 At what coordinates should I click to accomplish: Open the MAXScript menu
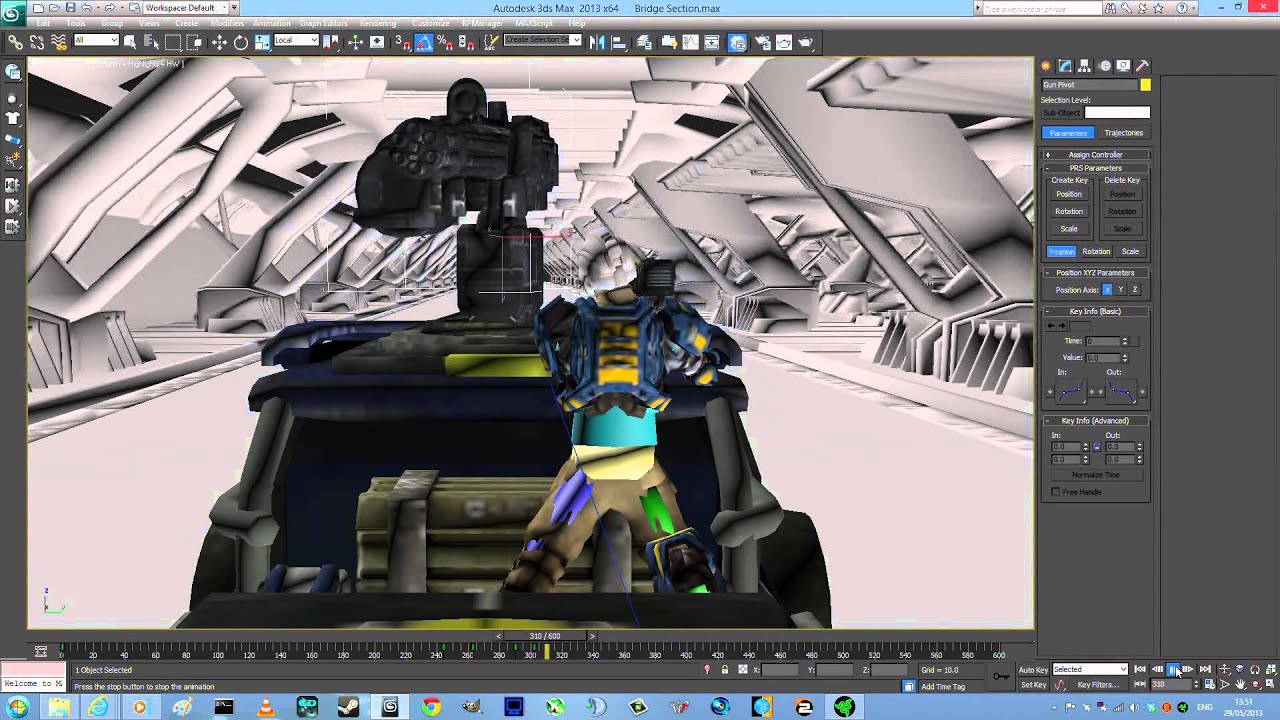pyautogui.click(x=534, y=23)
